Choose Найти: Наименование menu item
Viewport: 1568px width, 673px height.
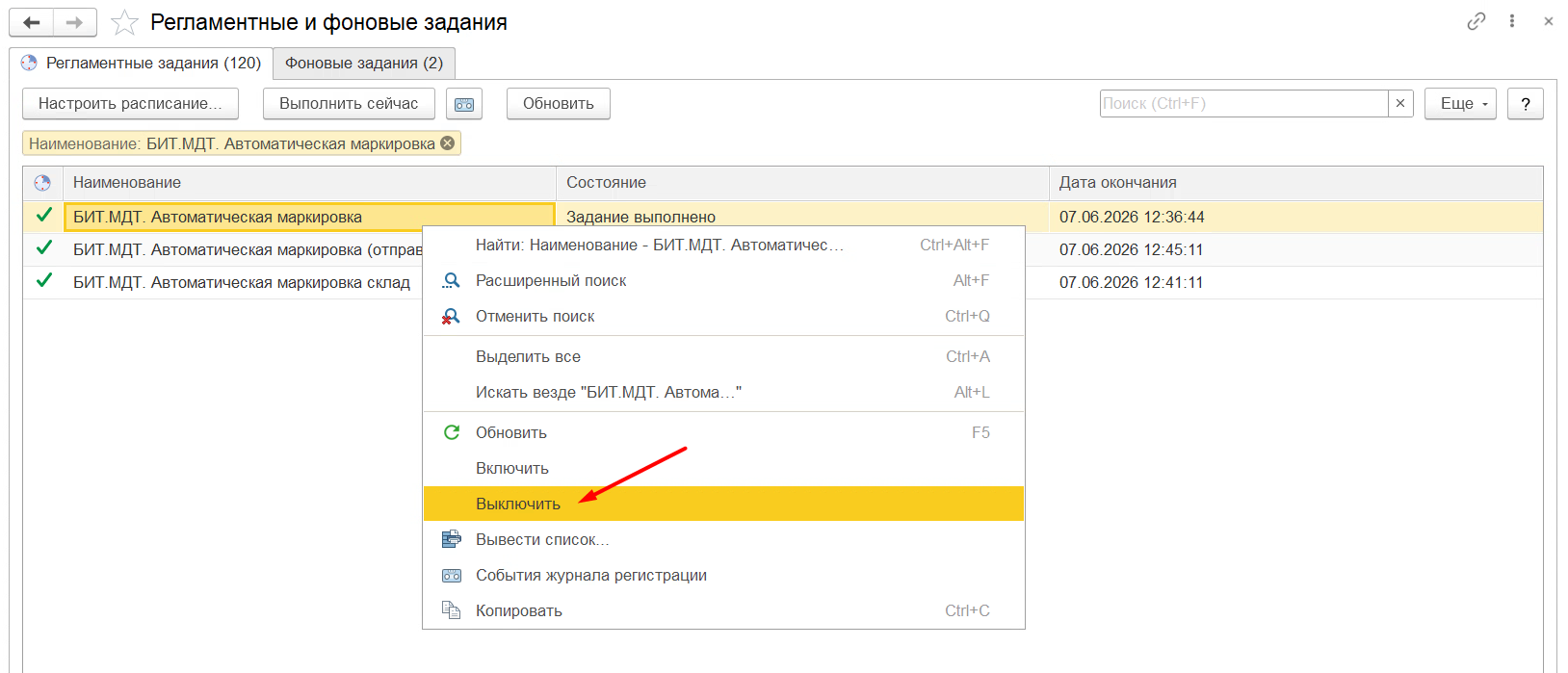pyautogui.click(x=723, y=246)
